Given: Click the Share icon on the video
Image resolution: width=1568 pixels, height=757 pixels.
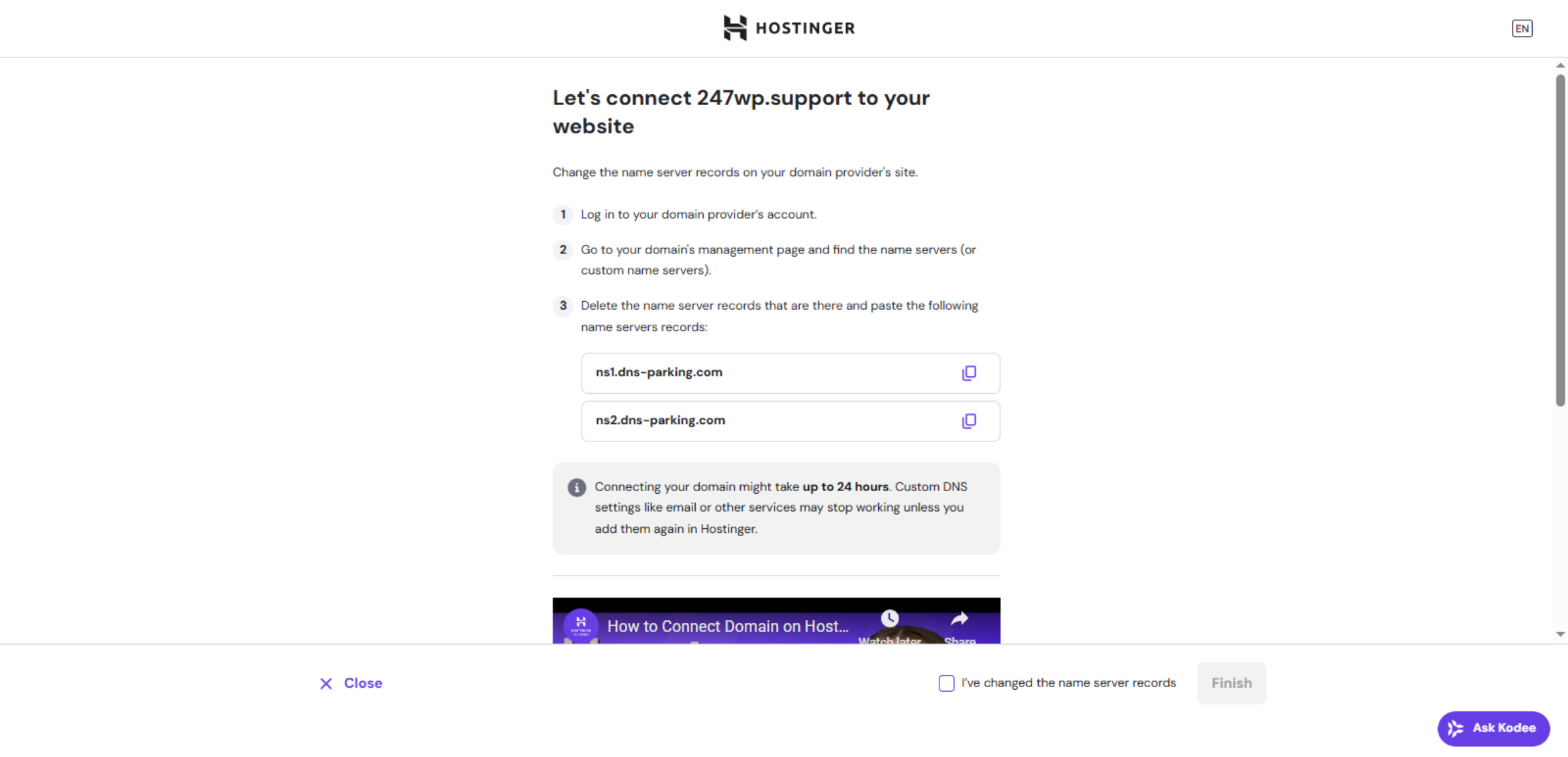Looking at the screenshot, I should click(960, 618).
